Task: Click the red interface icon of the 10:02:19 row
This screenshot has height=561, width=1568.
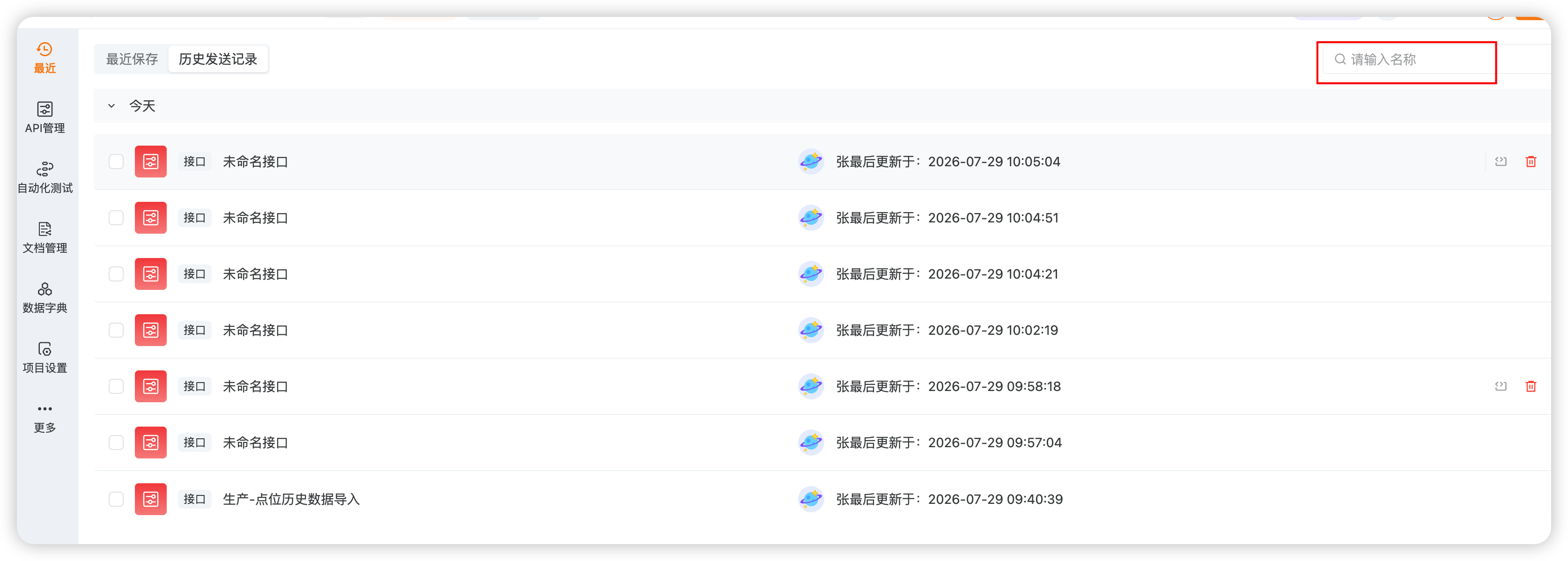Action: pos(150,330)
